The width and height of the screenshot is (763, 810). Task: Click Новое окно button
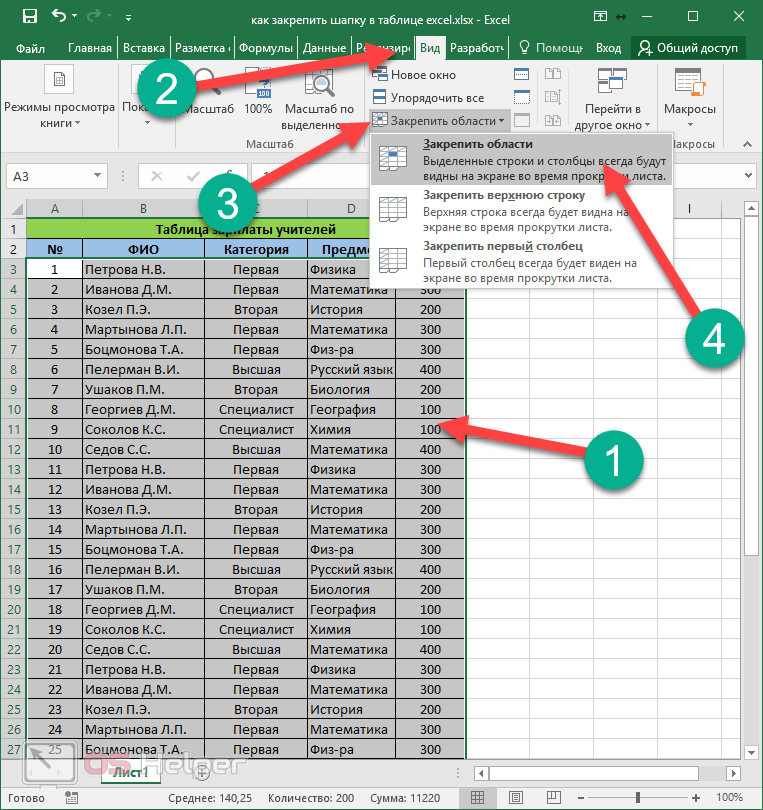(414, 75)
